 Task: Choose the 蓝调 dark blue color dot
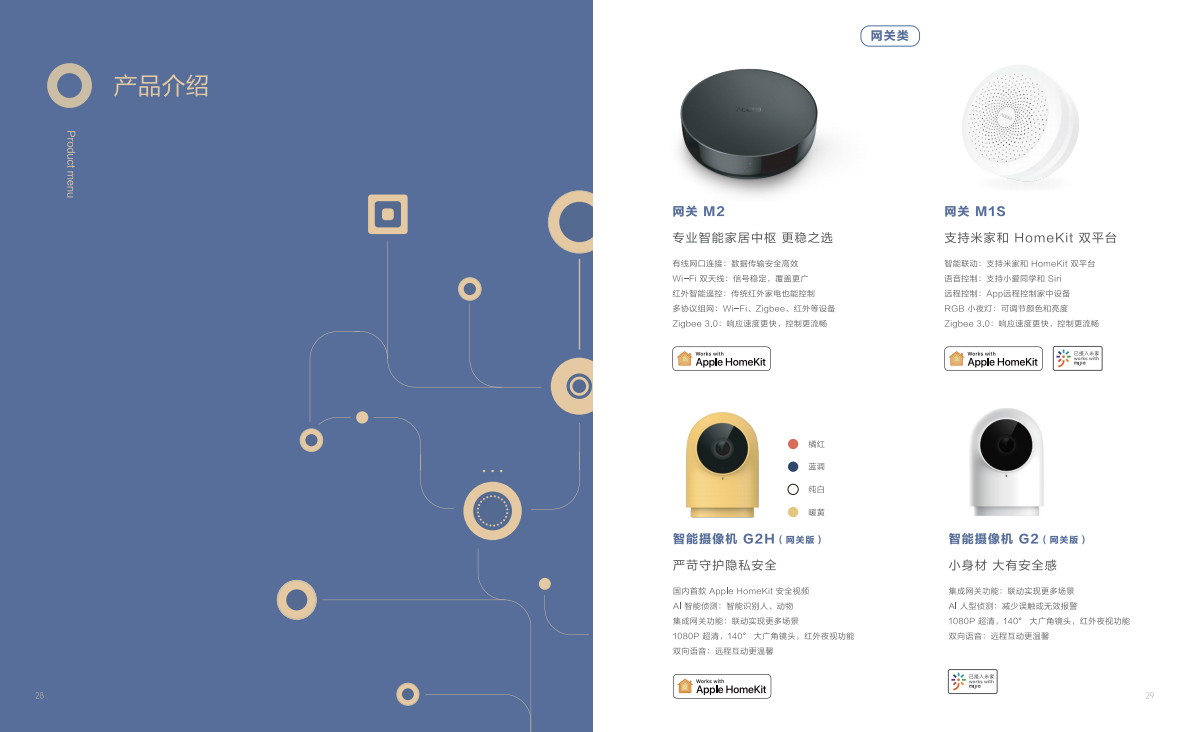tap(793, 467)
